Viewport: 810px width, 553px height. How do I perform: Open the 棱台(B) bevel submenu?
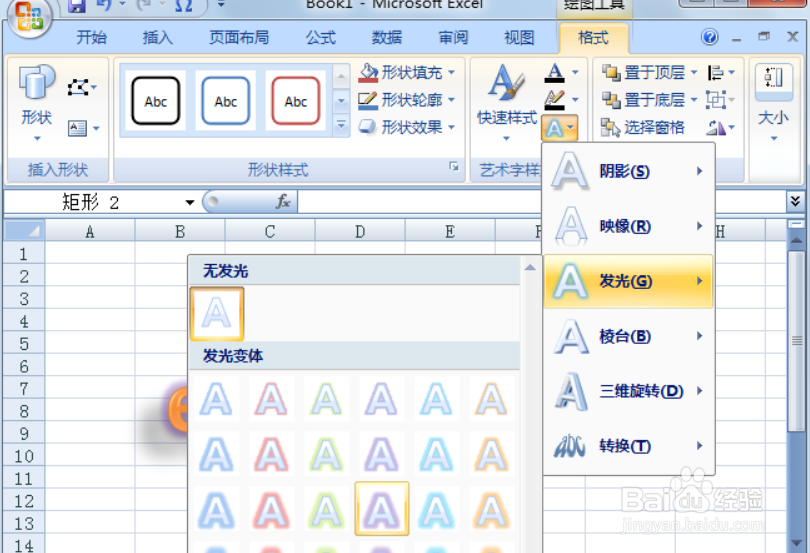[x=628, y=336]
